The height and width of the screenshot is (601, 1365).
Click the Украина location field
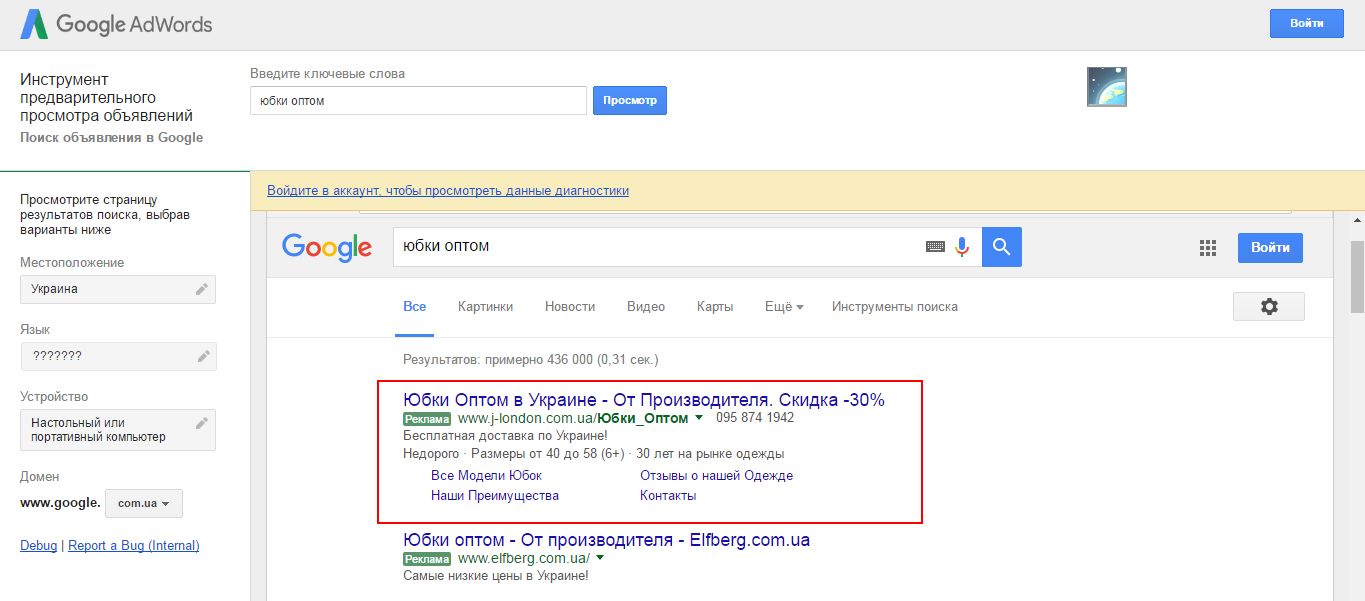click(x=118, y=289)
